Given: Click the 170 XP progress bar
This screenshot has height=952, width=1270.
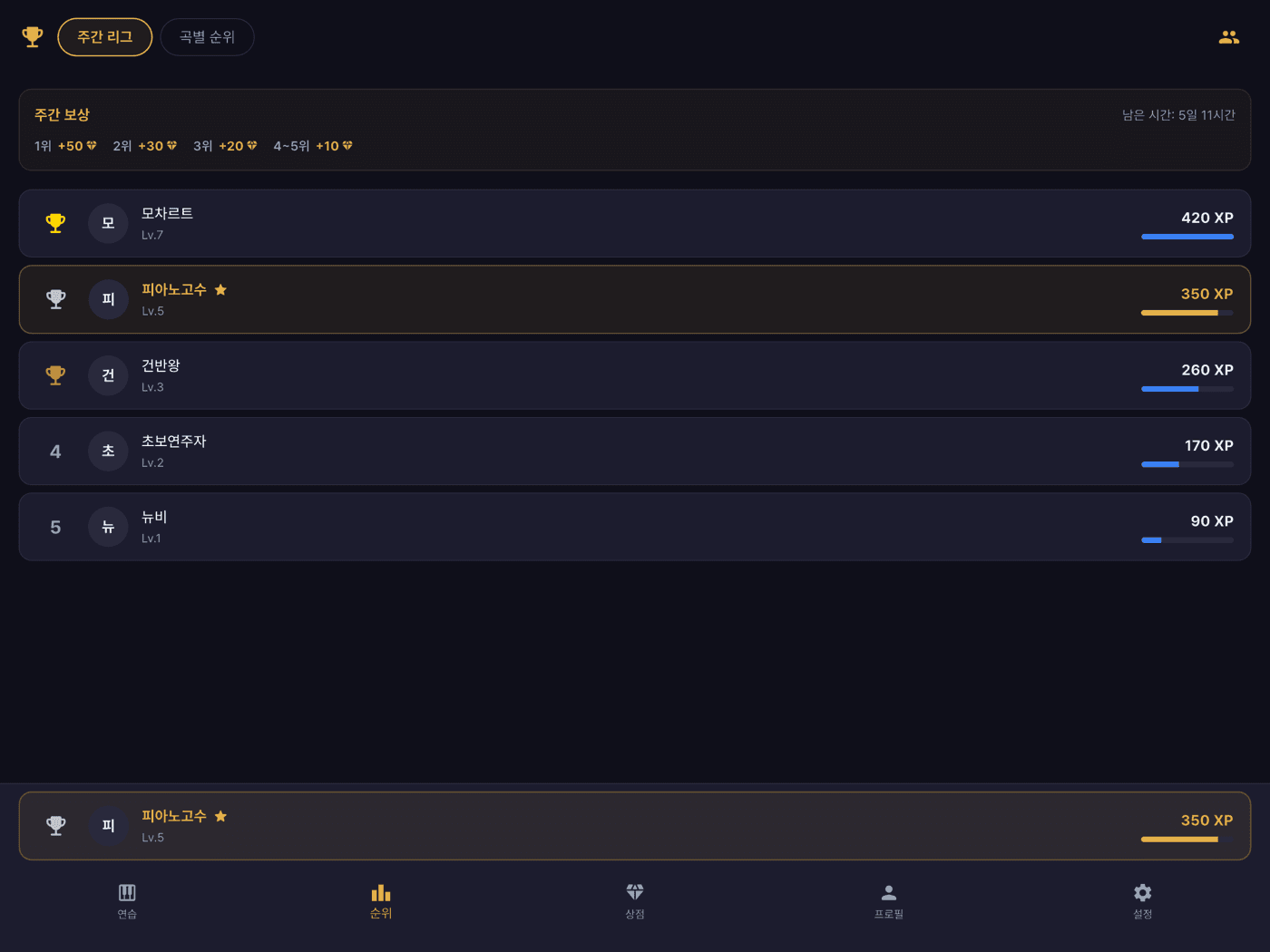Looking at the screenshot, I should point(1187,464).
